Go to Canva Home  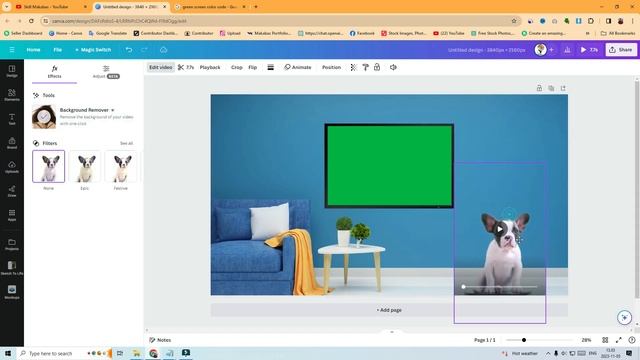(33, 50)
